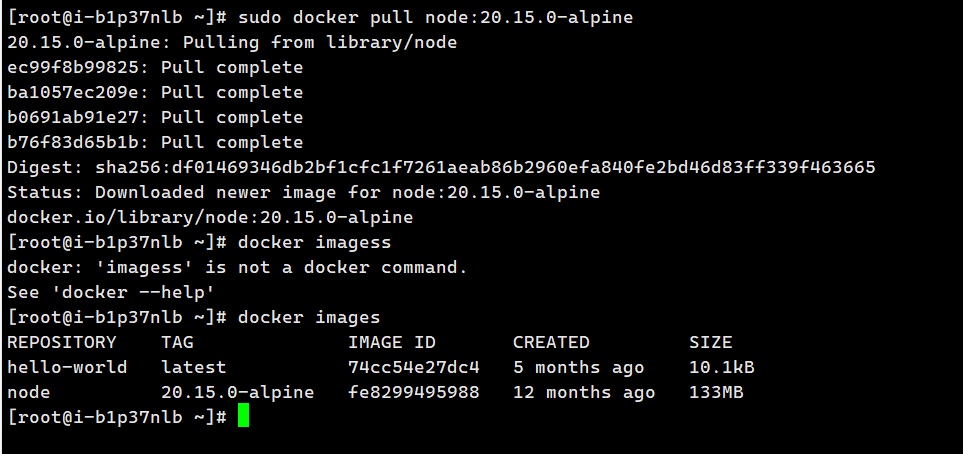The height and width of the screenshot is (454, 963).
Task: Click the docker.io/library/node image path line
Action: (210, 217)
